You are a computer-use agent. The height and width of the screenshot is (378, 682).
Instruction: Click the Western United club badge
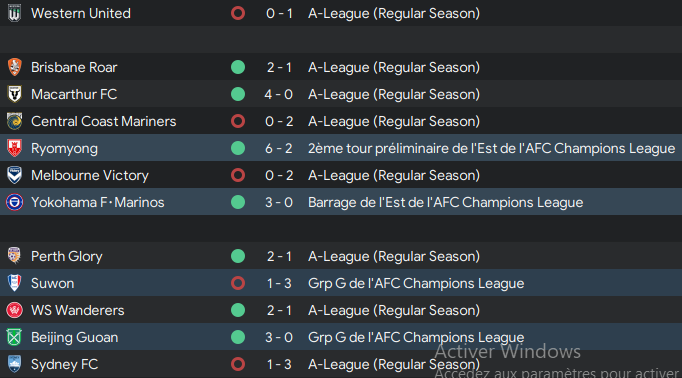coord(14,13)
